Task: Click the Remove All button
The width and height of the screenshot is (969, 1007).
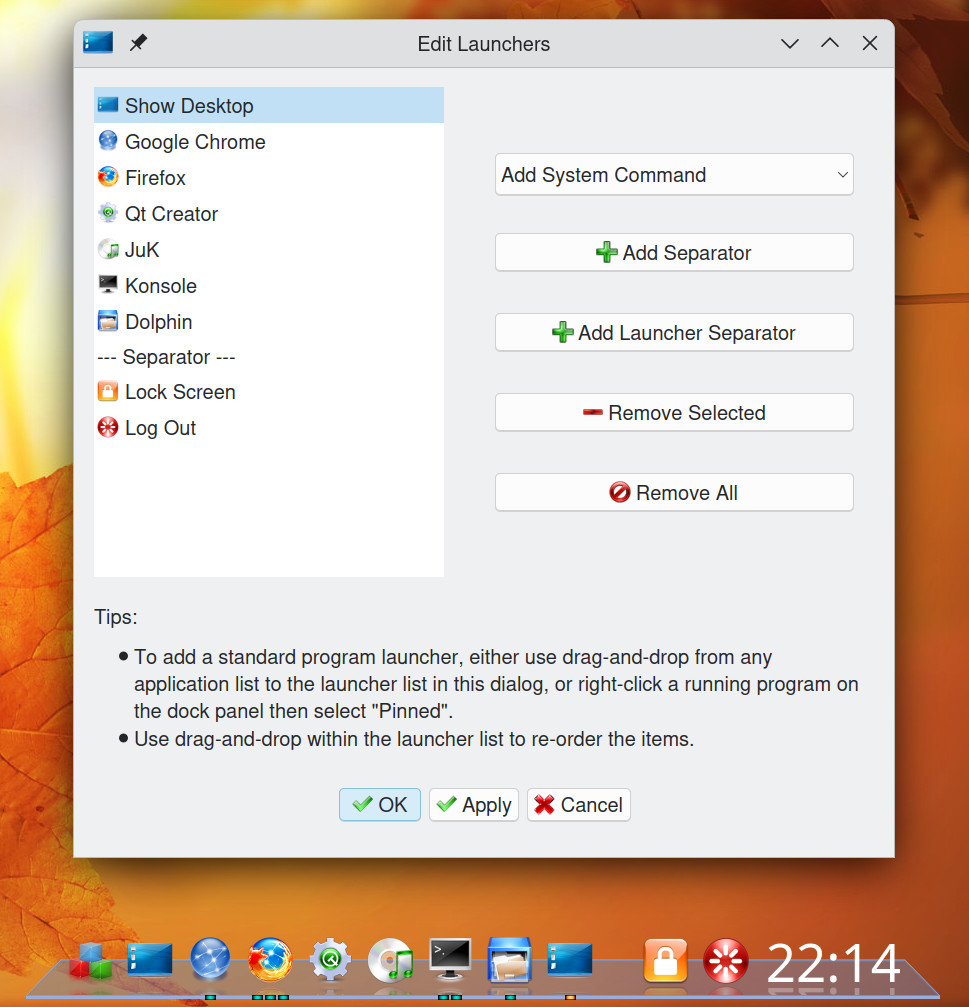Action: pyautogui.click(x=674, y=493)
